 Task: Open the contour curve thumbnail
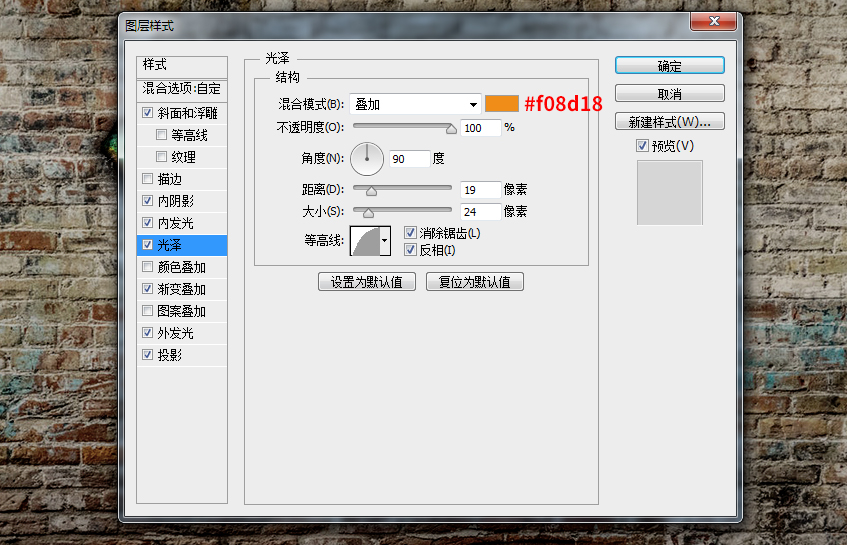click(x=365, y=240)
